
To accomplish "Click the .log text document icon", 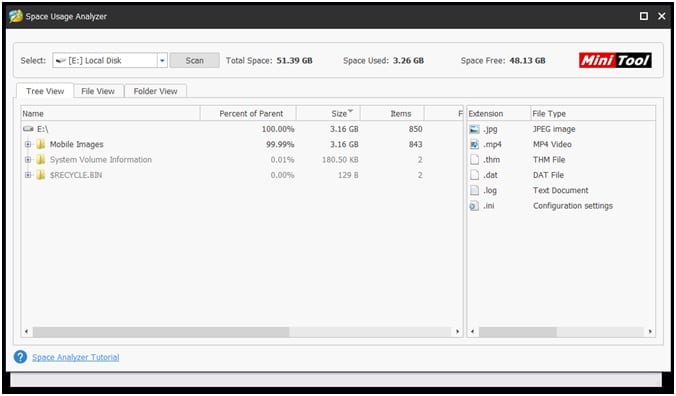I will tap(474, 190).
